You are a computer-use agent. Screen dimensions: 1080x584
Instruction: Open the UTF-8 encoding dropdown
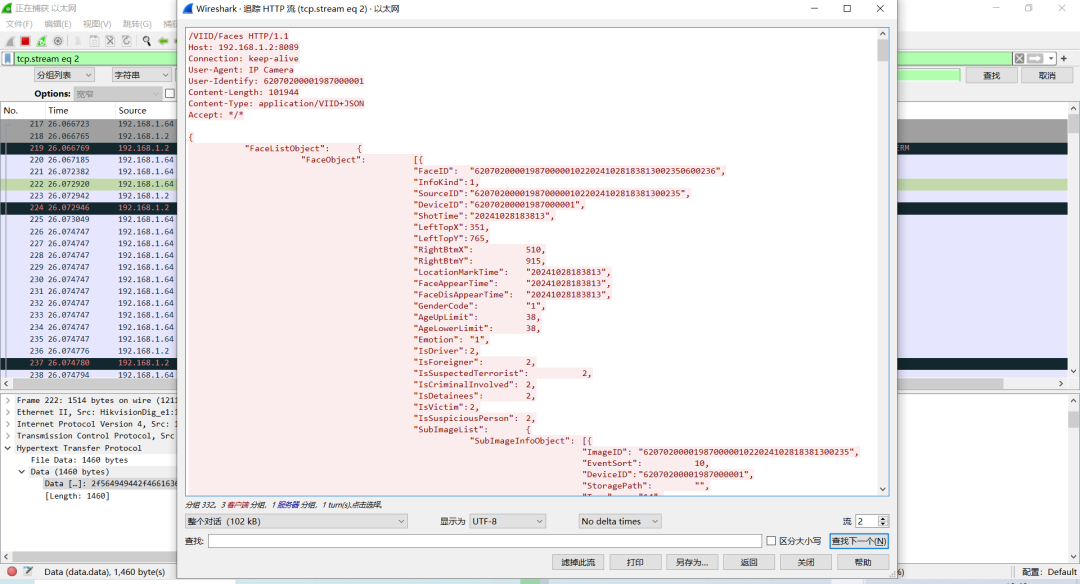coord(508,521)
